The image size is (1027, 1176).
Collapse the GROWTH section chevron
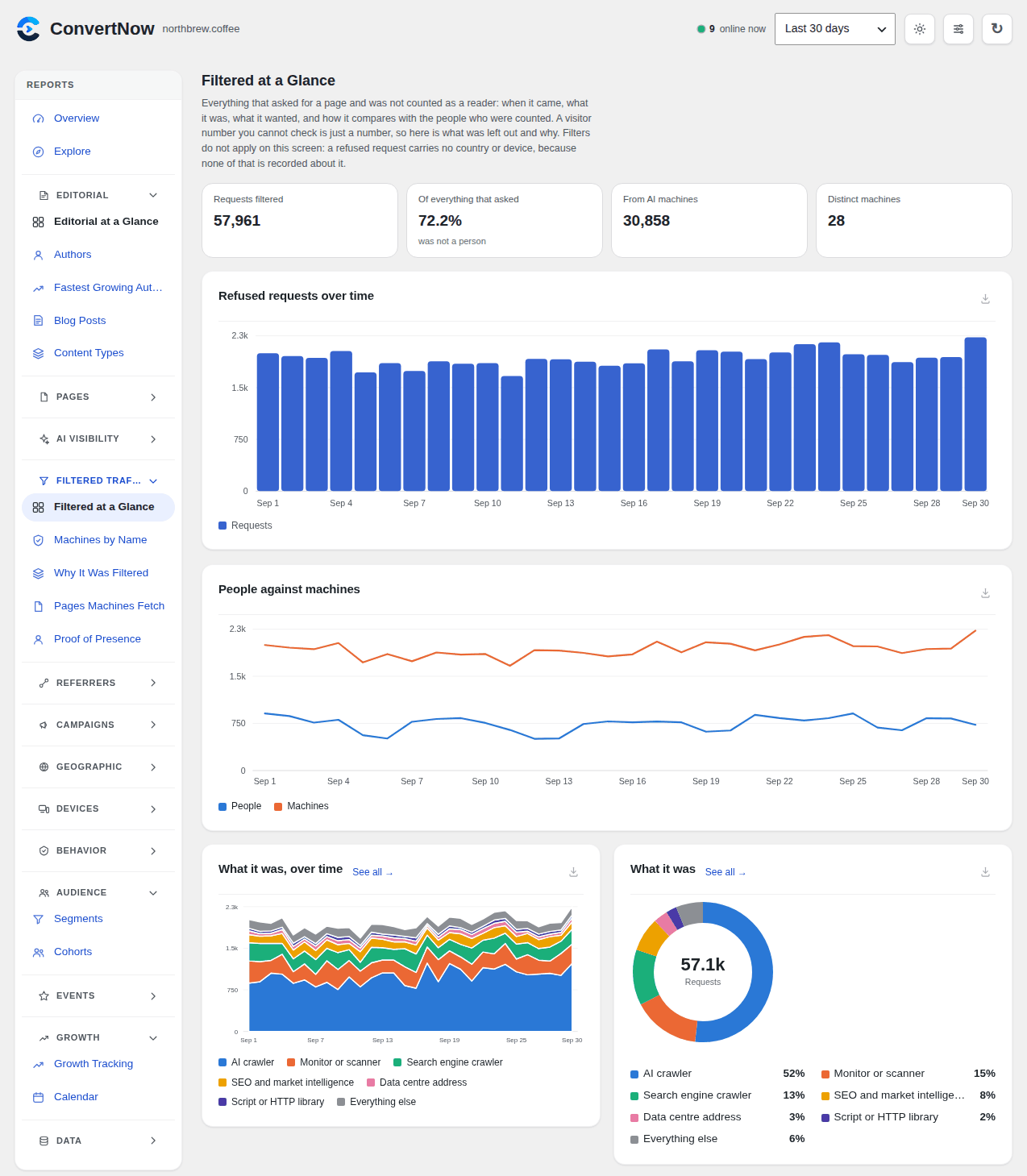pos(153,1038)
